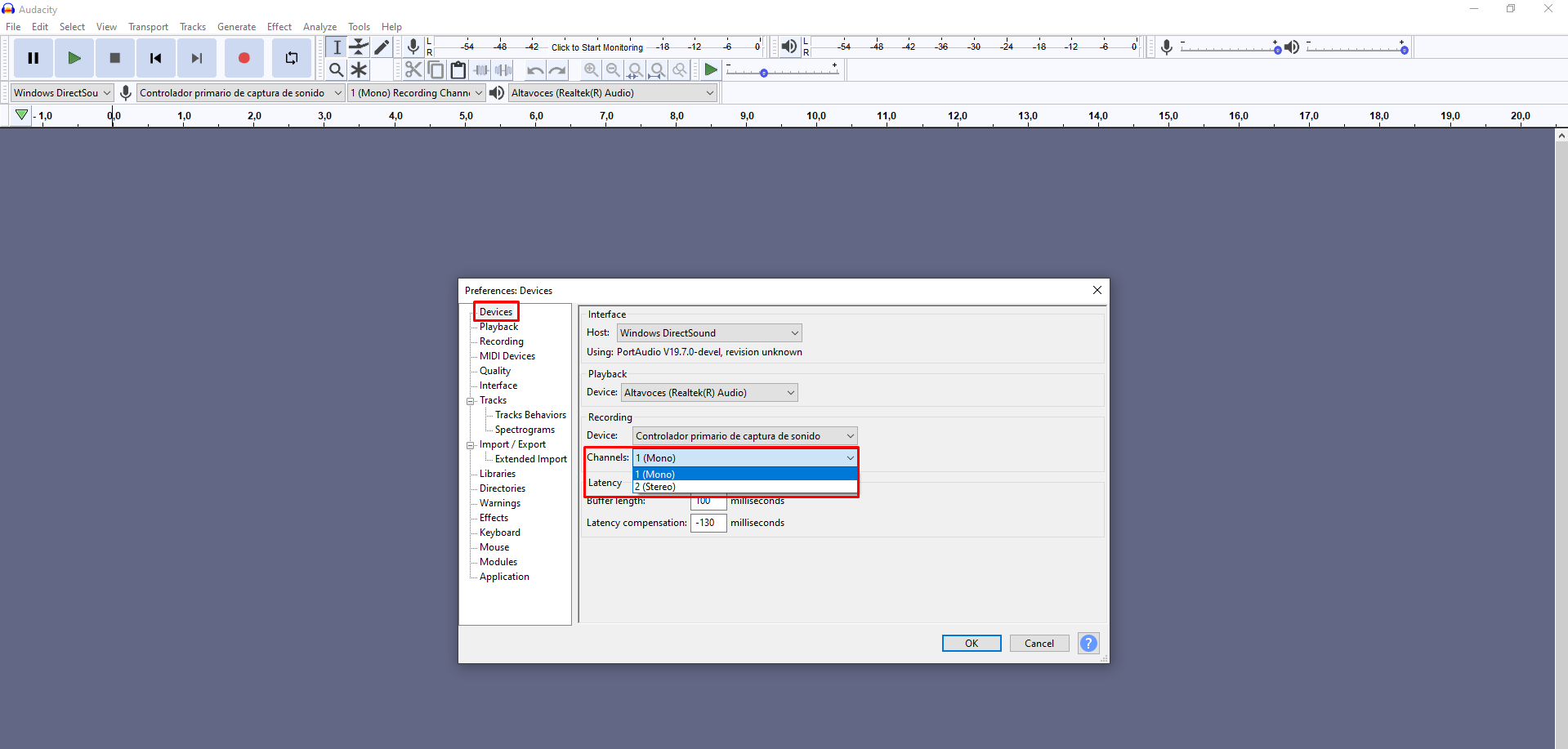
Task: Adjust the play-at-speed slider
Action: pos(782,71)
